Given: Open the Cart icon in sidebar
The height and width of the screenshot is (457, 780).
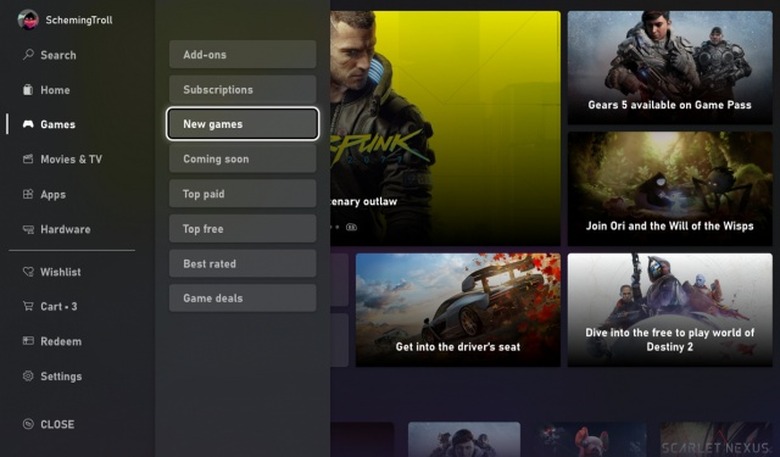Looking at the screenshot, I should tap(28, 307).
